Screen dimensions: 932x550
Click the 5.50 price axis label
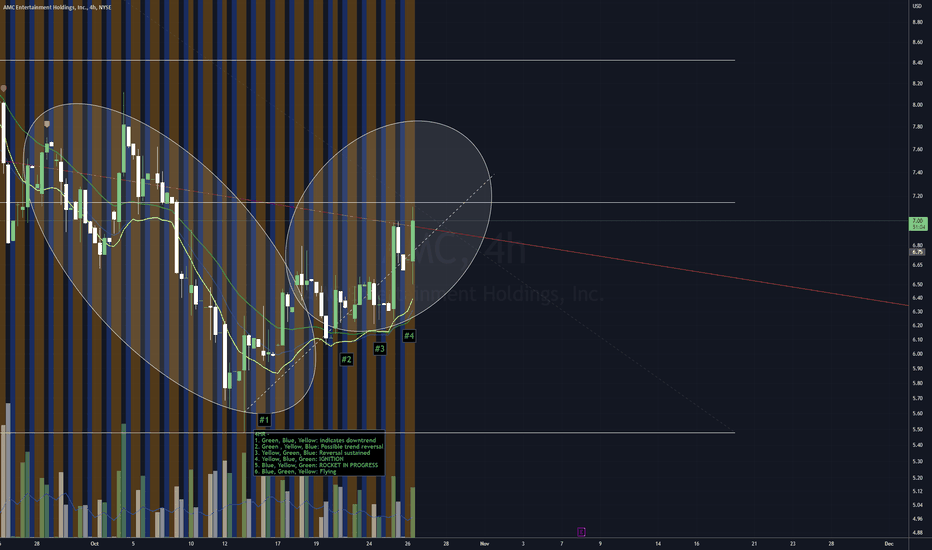pyautogui.click(x=917, y=429)
